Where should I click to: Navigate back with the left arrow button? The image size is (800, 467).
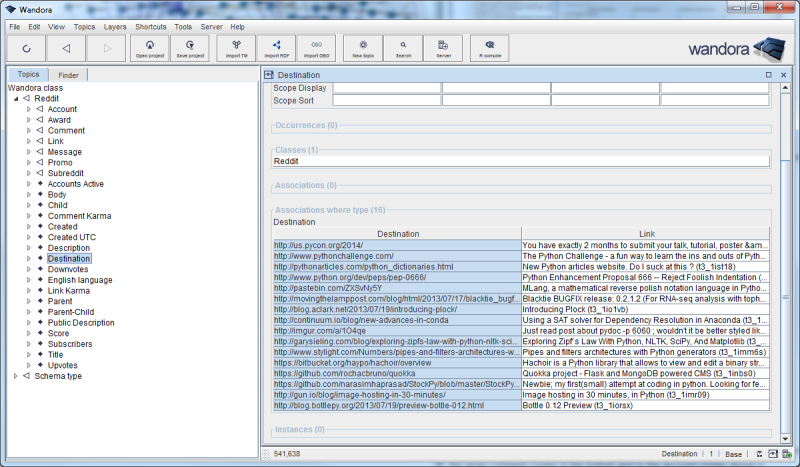(x=66, y=48)
